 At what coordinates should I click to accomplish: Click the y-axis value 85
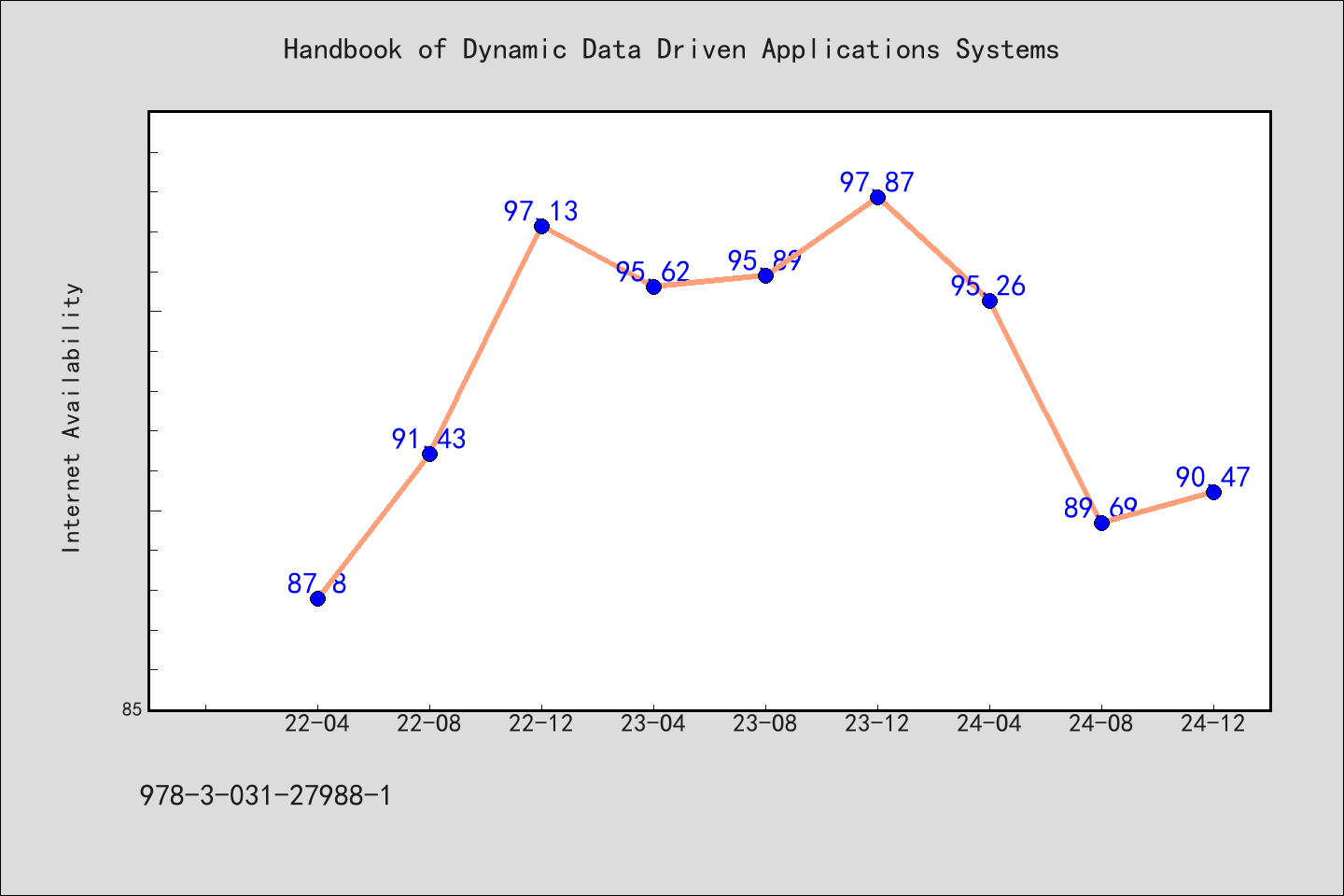pos(133,710)
